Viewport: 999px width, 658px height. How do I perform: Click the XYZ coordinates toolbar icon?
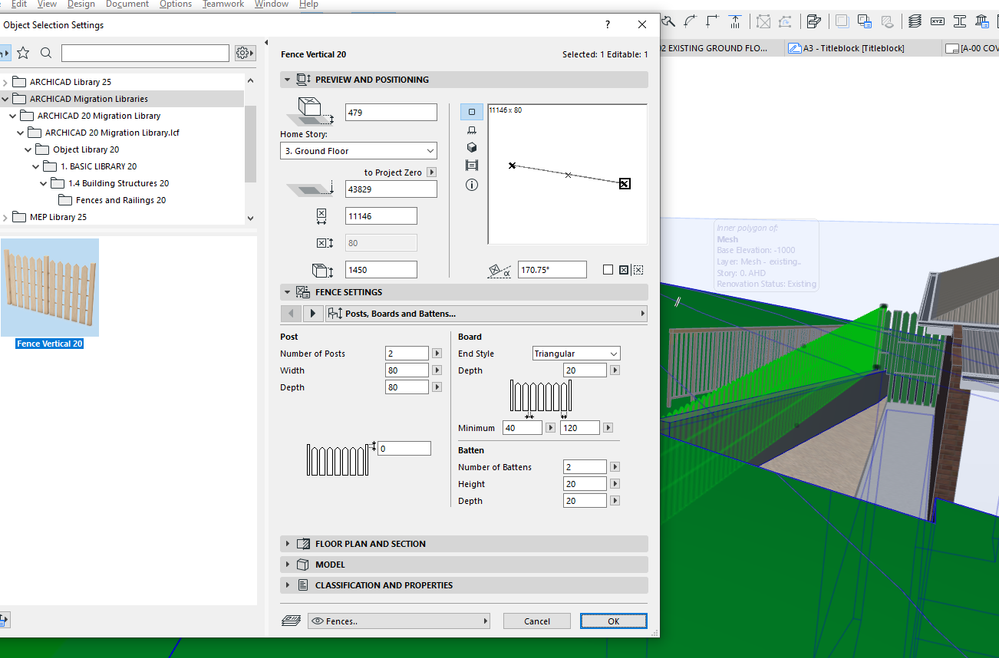click(x=937, y=22)
